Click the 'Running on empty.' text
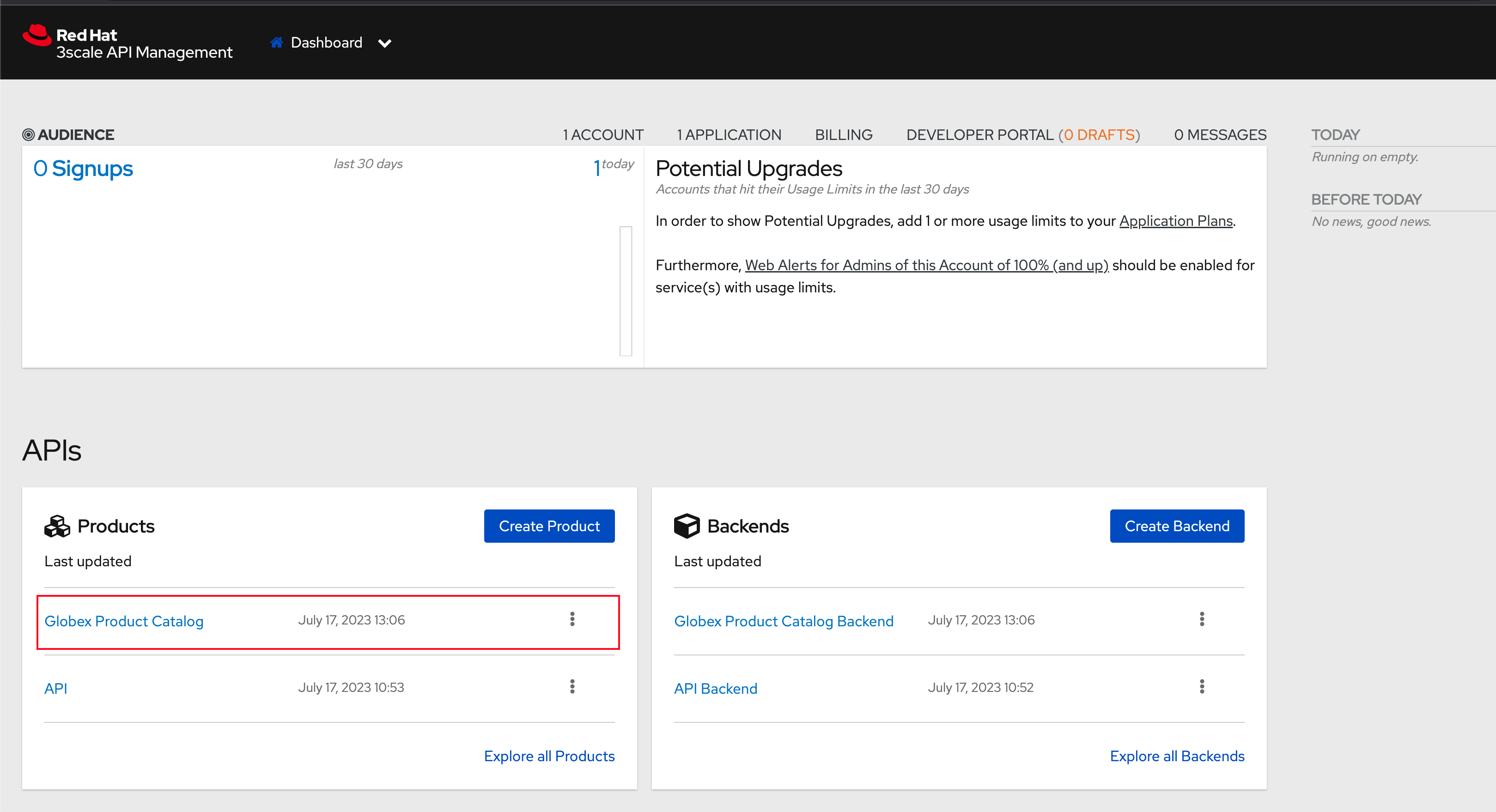1496x812 pixels. click(1365, 157)
